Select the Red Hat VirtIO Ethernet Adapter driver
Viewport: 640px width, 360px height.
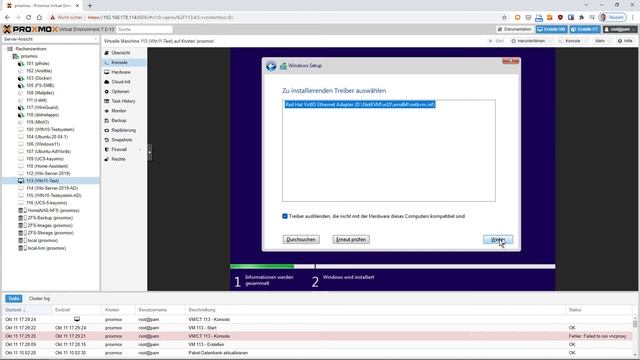[360, 105]
